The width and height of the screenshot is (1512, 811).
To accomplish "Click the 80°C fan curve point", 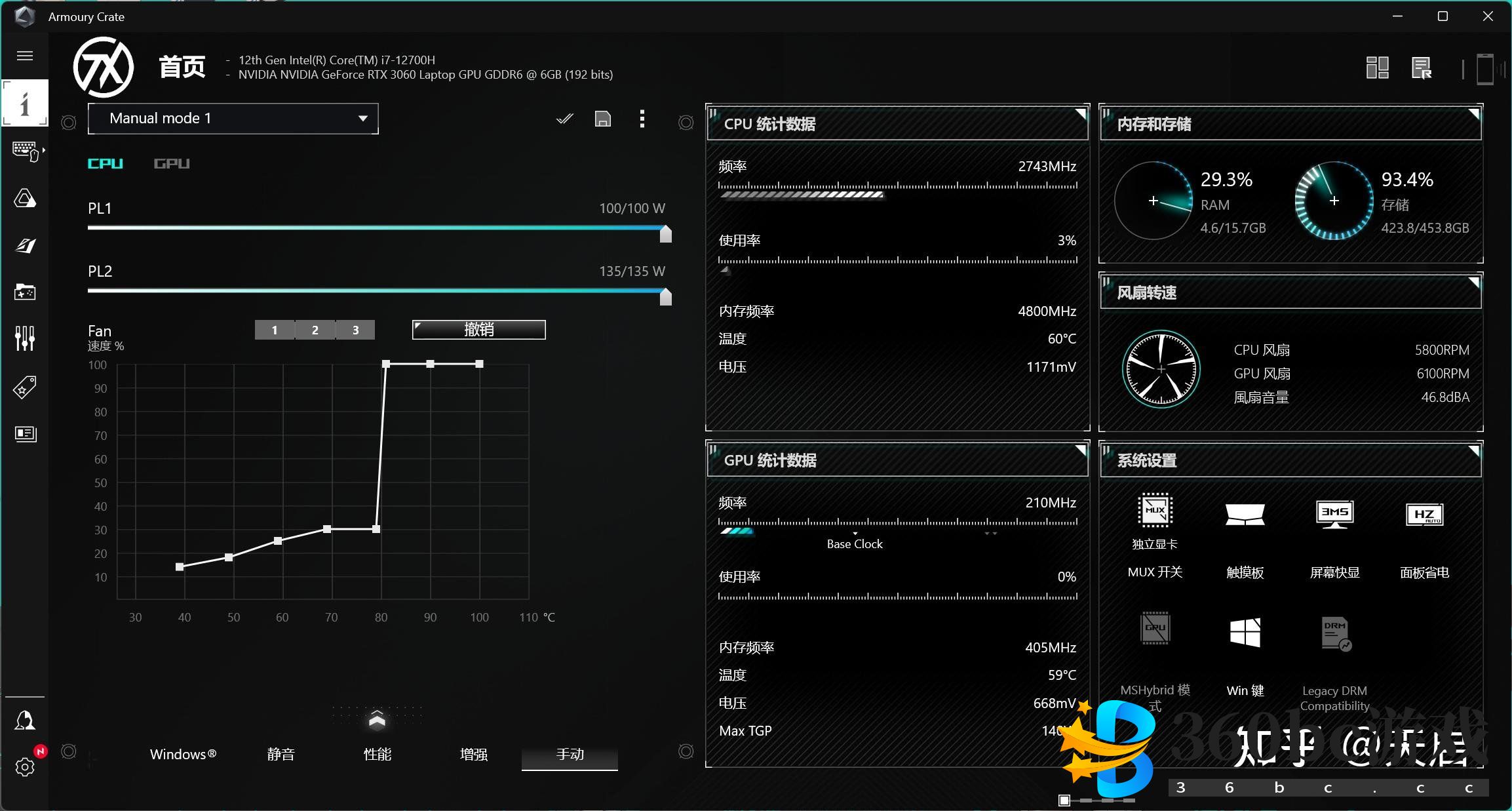I will (376, 529).
